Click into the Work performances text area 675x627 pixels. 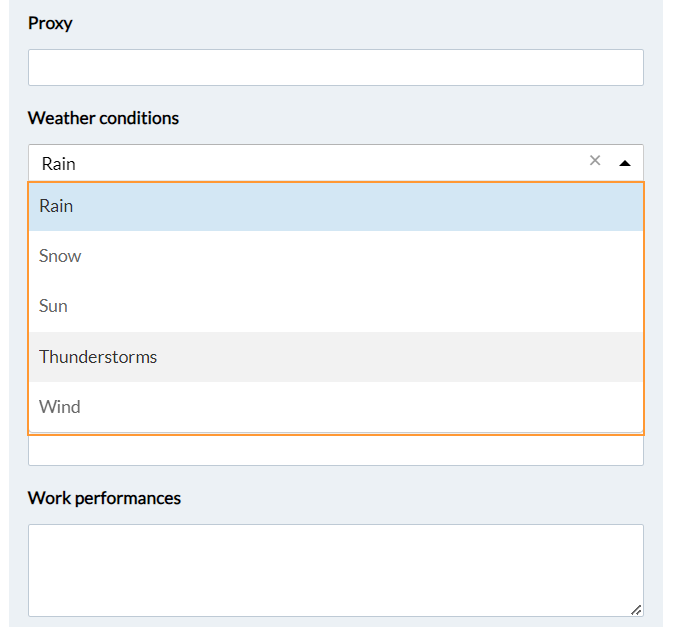click(336, 570)
